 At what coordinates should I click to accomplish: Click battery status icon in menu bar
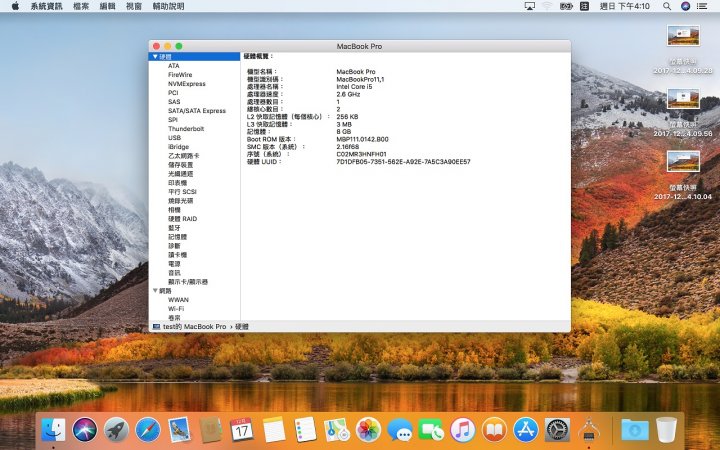click(566, 6)
